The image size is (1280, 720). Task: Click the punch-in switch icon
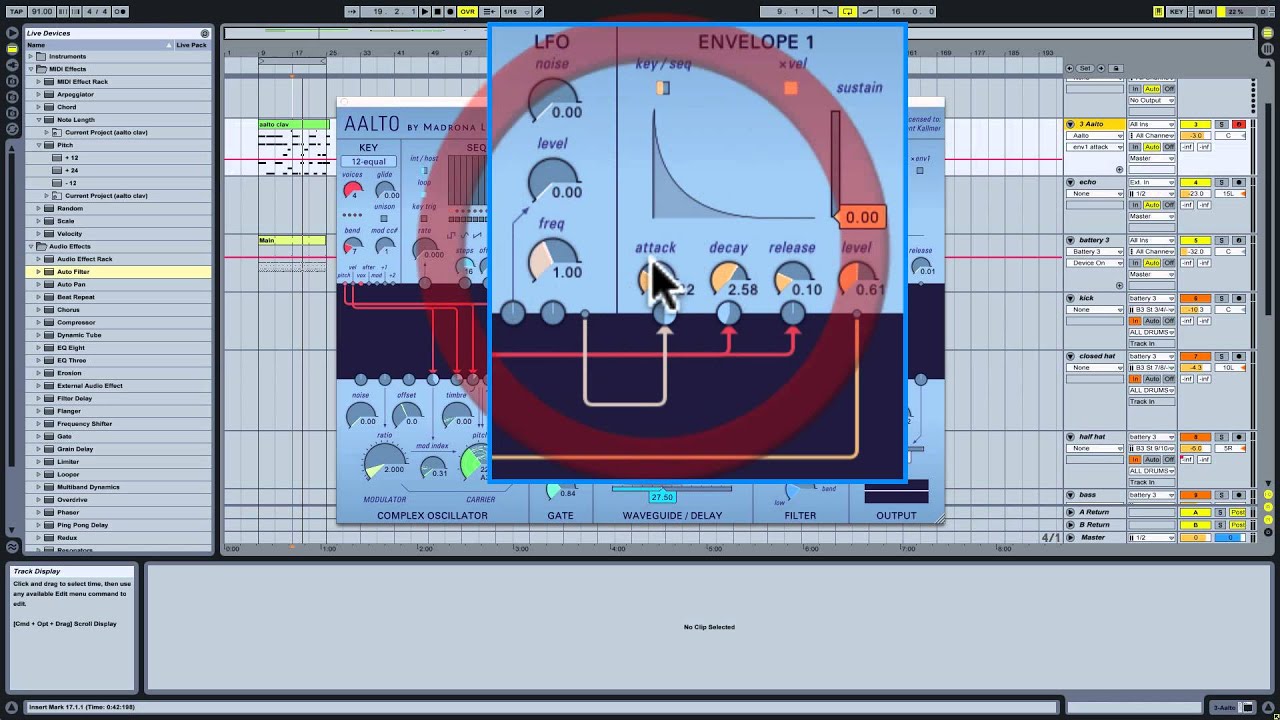[829, 11]
